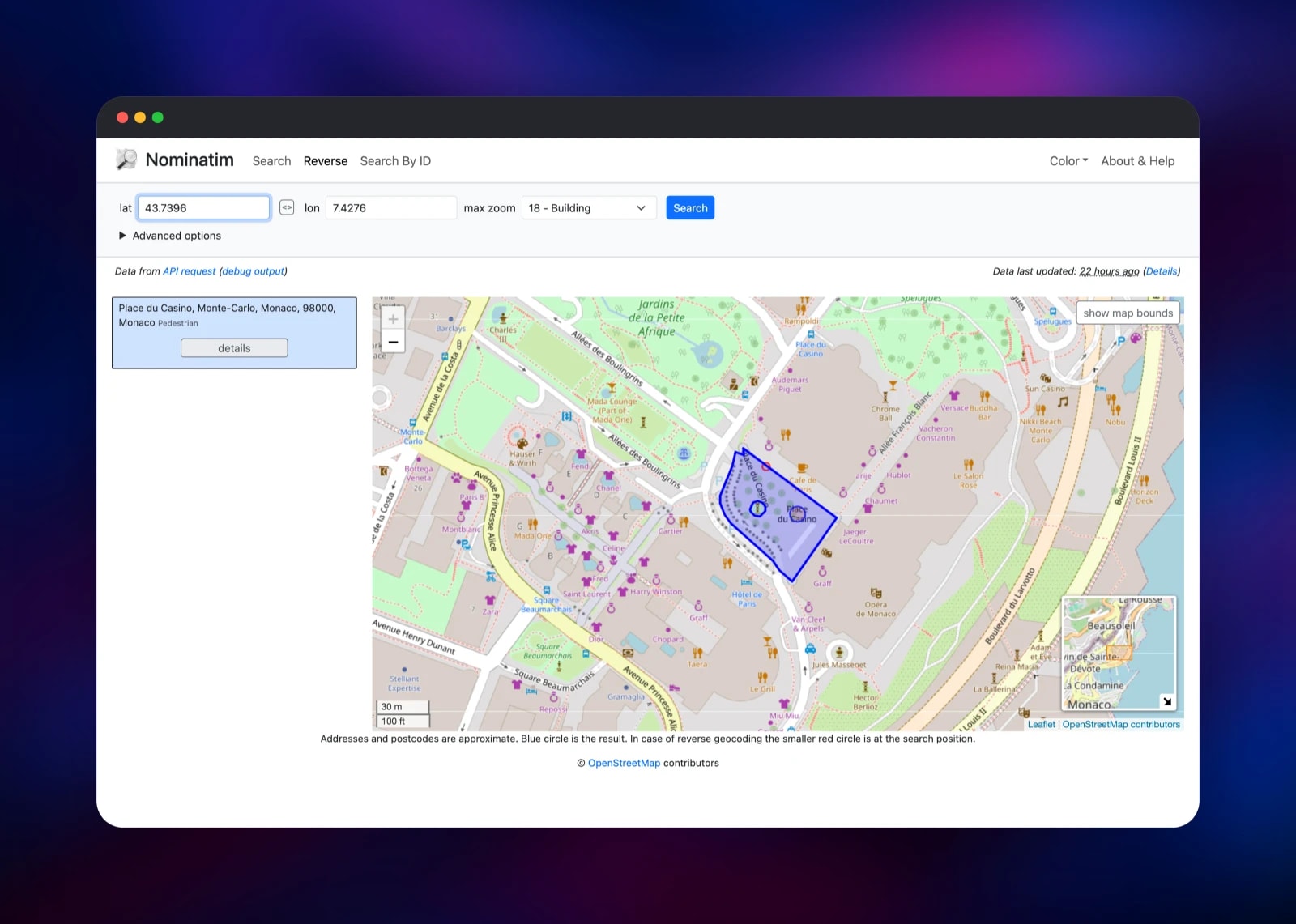The height and width of the screenshot is (924, 1296).
Task: Click the Place du Casino bus stop icon
Action: pyautogui.click(x=810, y=334)
